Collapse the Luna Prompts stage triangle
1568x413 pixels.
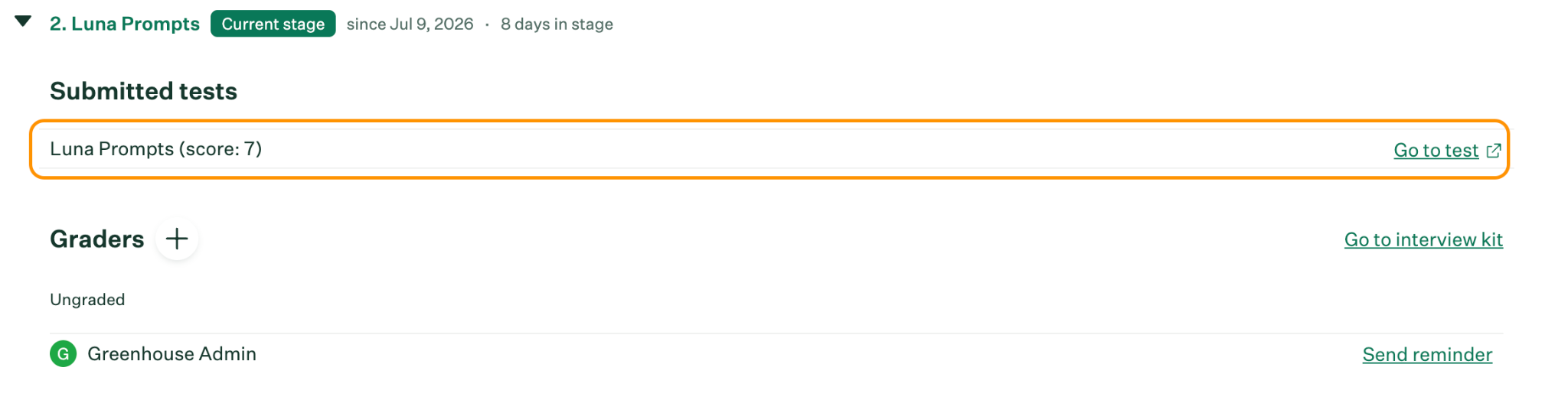[x=23, y=21]
